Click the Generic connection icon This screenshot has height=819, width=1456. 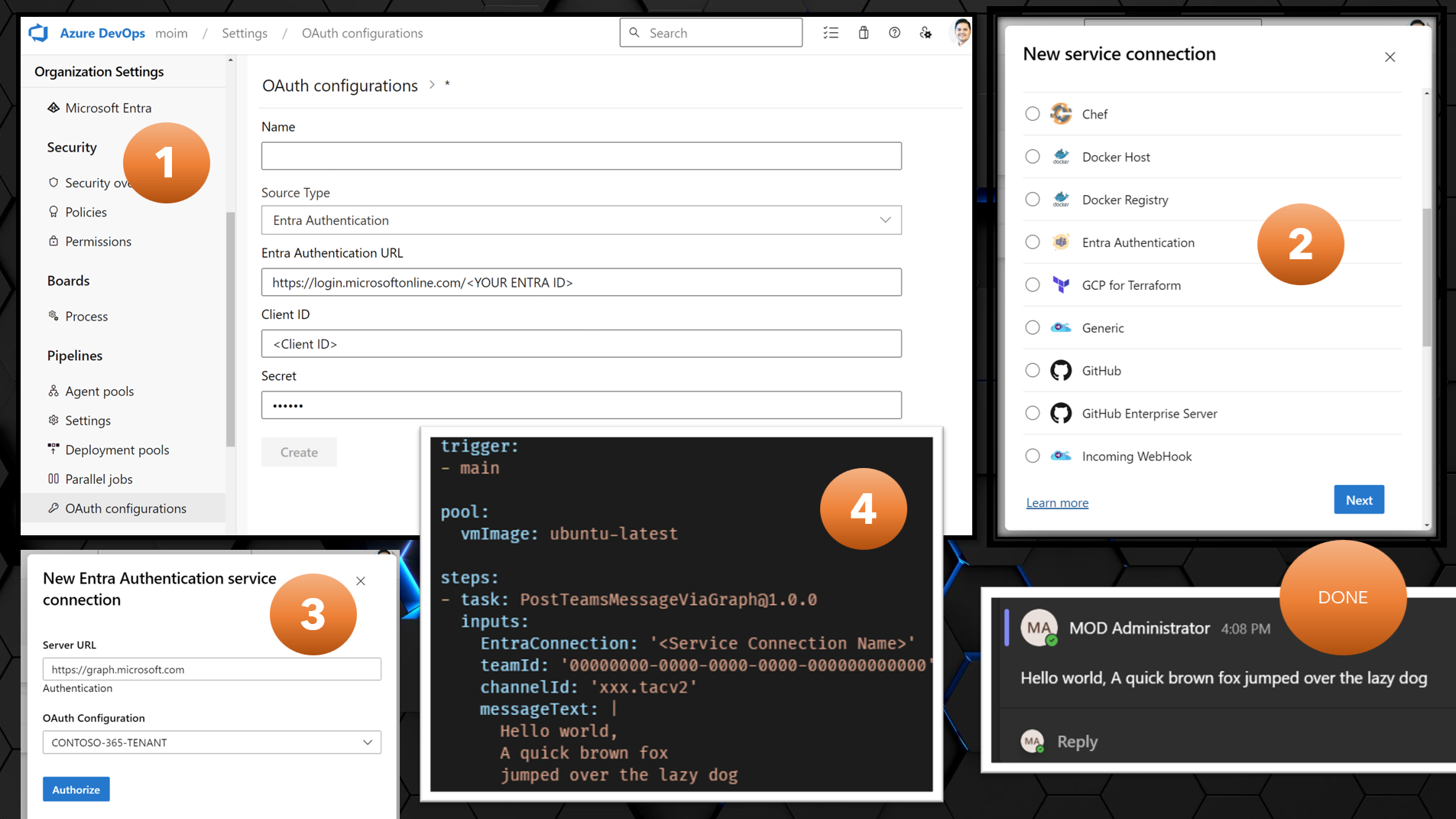pos(1061,328)
